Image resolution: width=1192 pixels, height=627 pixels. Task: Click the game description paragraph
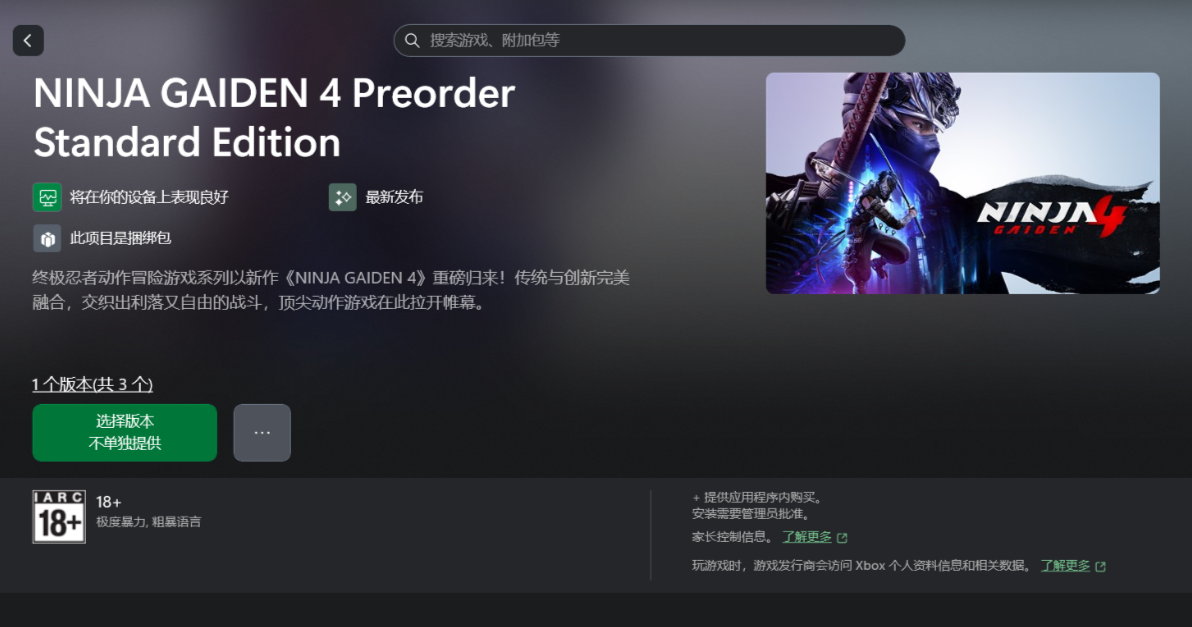coord(331,290)
